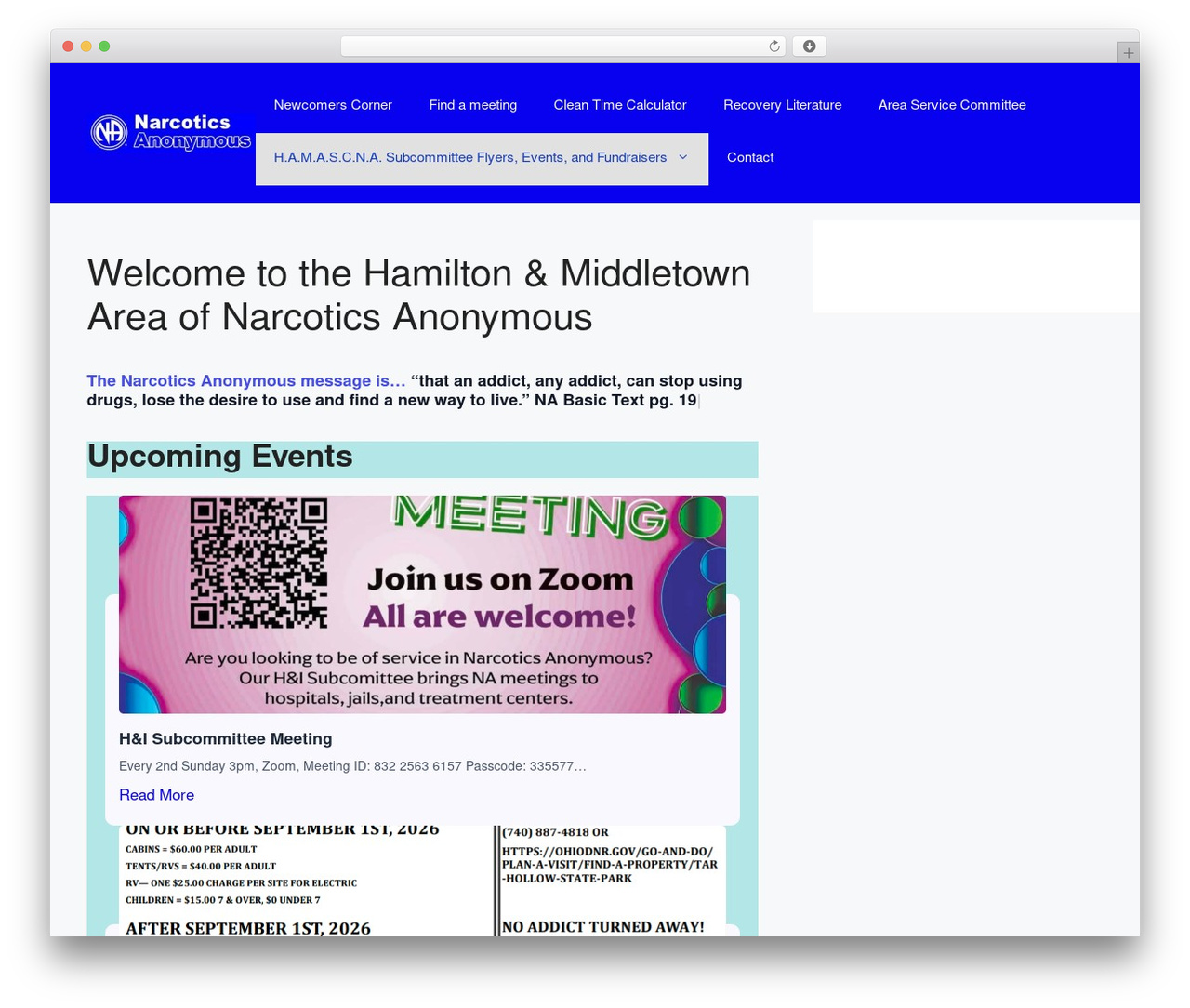This screenshot has height=1008, width=1190.
Task: Click the 'Every 2nd Sunday 3pm, Zoom' description
Action: pyautogui.click(x=352, y=766)
